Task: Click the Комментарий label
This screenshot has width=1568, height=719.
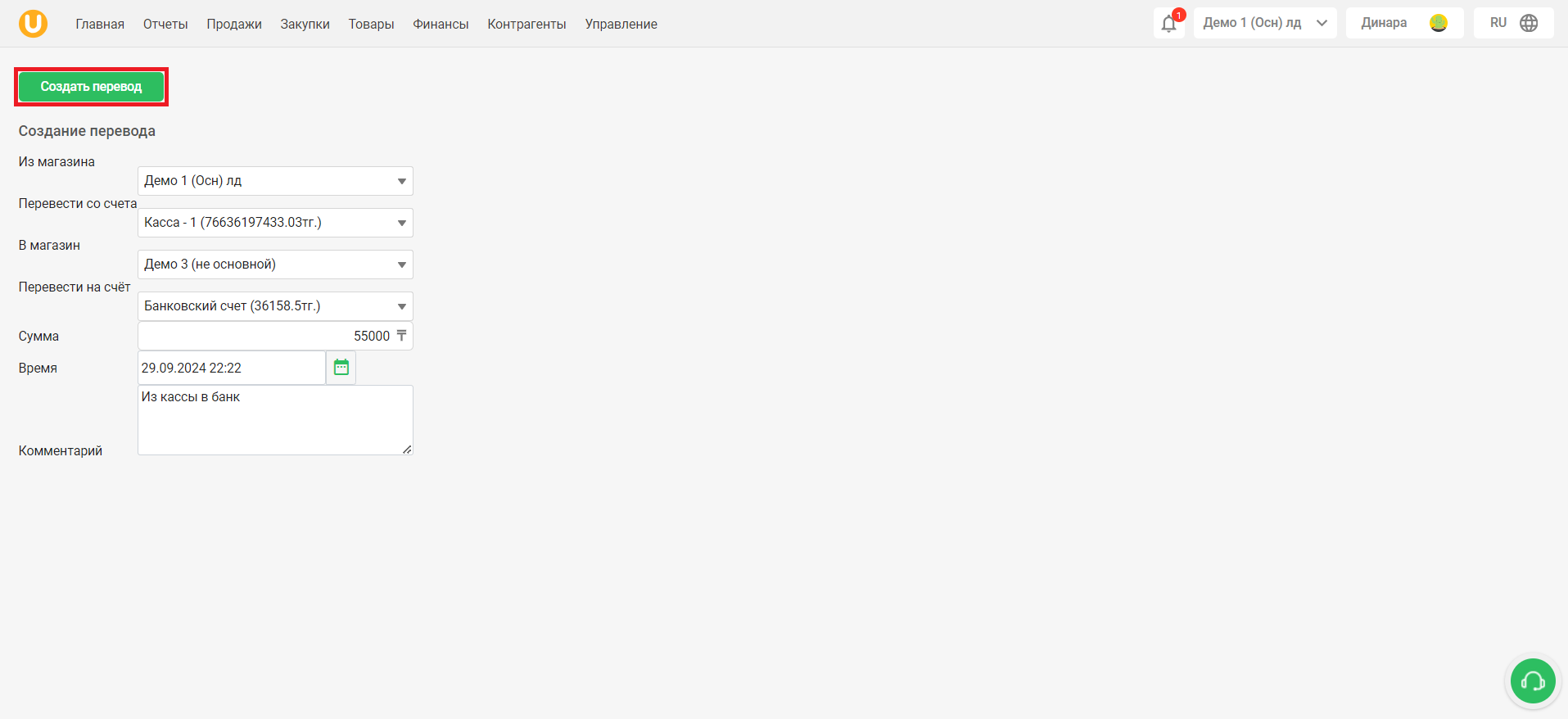Action: [x=61, y=451]
